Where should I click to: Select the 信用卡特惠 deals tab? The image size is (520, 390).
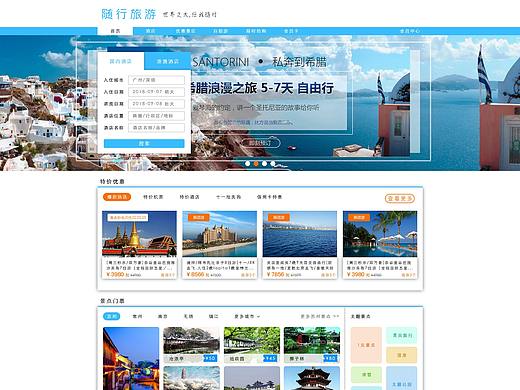point(269,197)
